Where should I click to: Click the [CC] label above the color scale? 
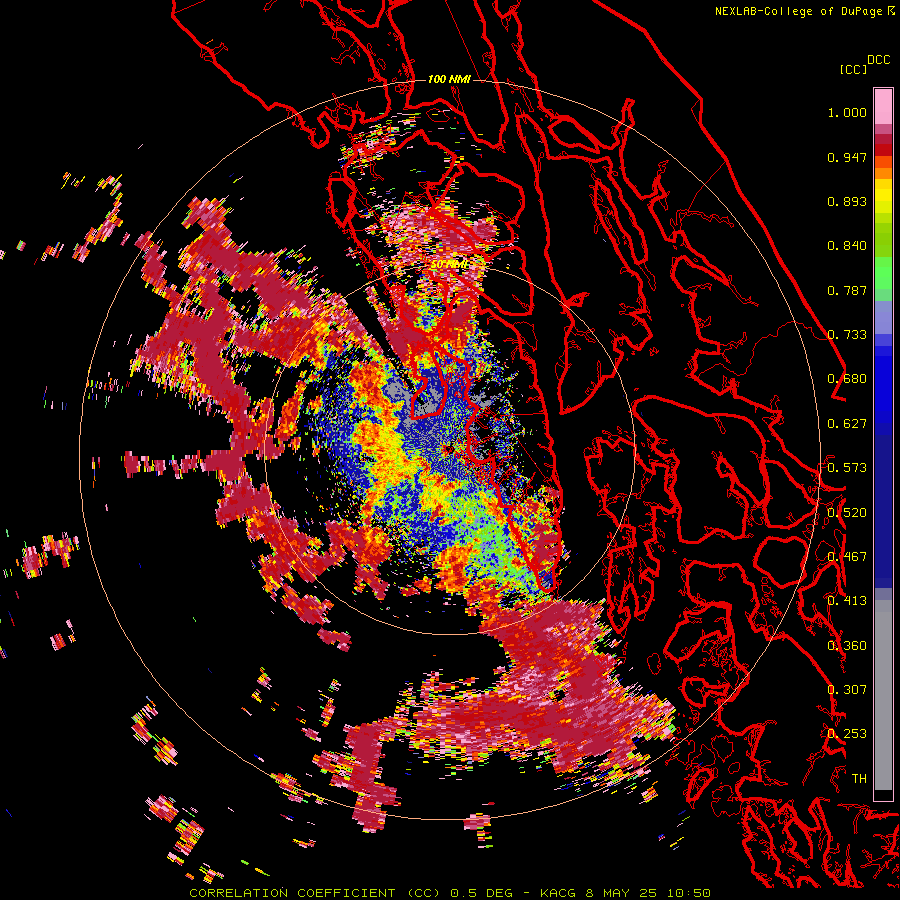[852, 69]
